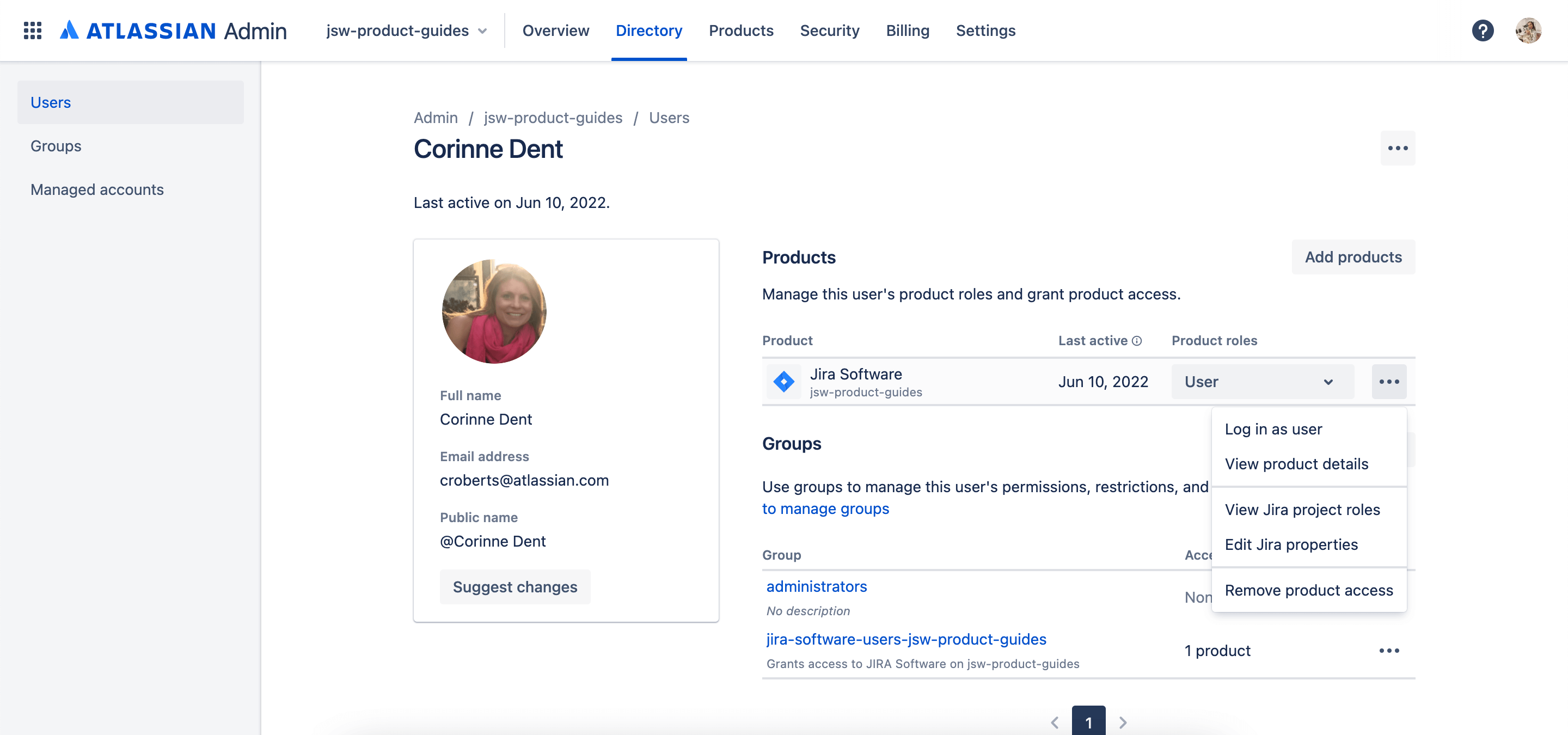Switch to the Security tab
This screenshot has height=735, width=1568.
(x=830, y=30)
